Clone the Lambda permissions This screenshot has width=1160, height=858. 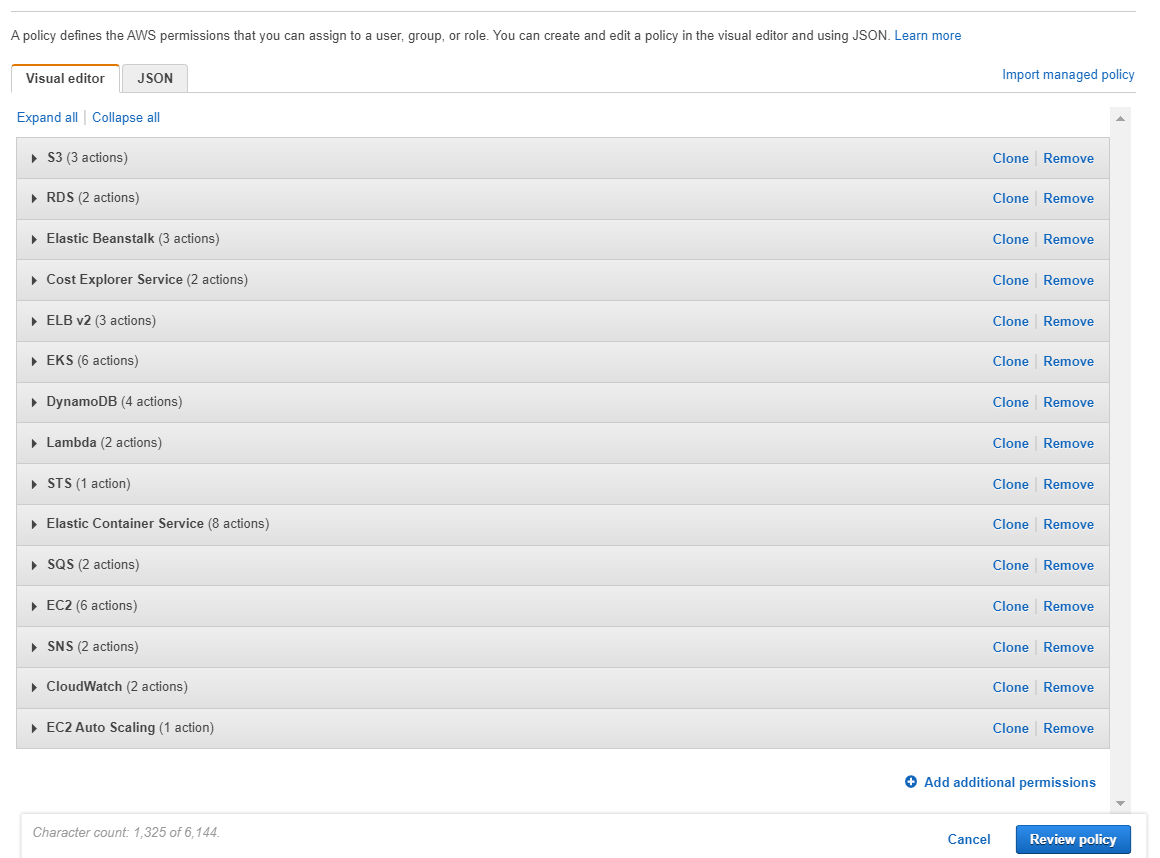pos(1011,444)
